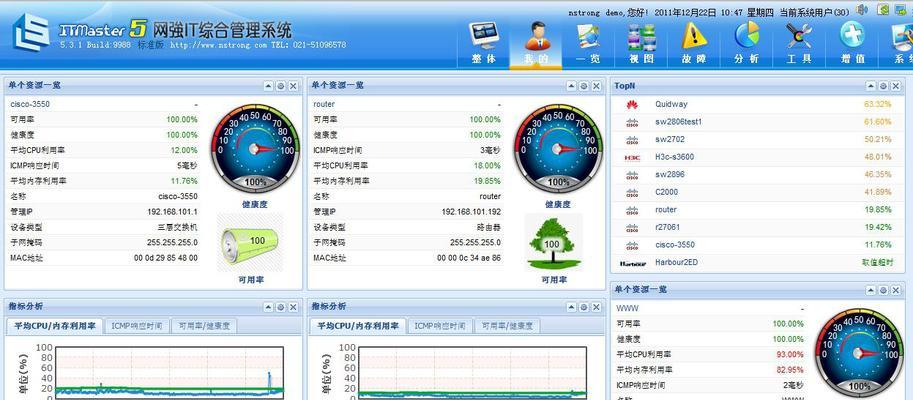Switch to 可用率/健康度 tab under router panel
913x400 pixels.
507,326
